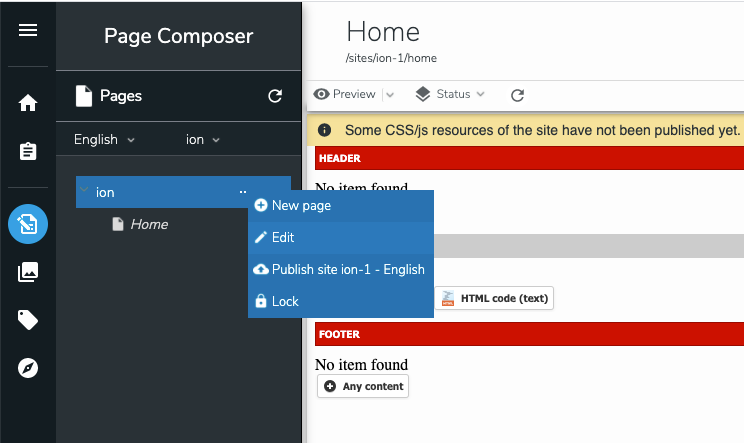
Task: Click the HTML code (text) button
Action: click(x=494, y=298)
